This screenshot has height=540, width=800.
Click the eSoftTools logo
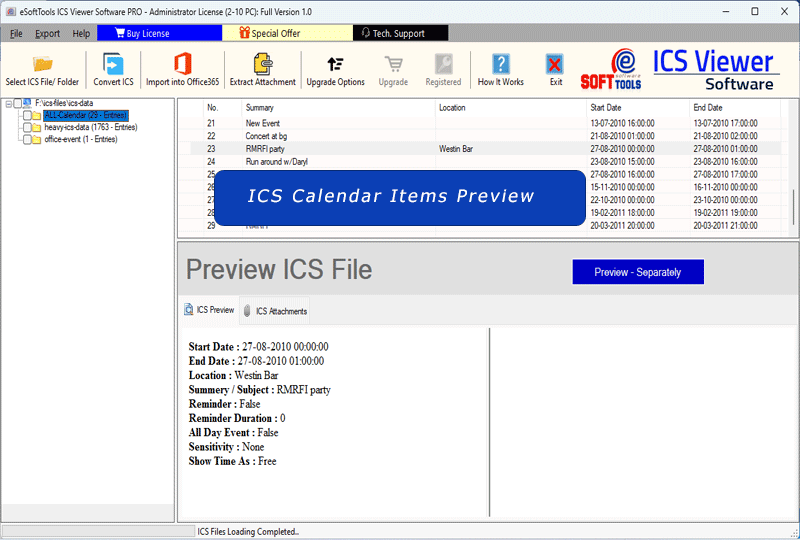click(x=611, y=70)
